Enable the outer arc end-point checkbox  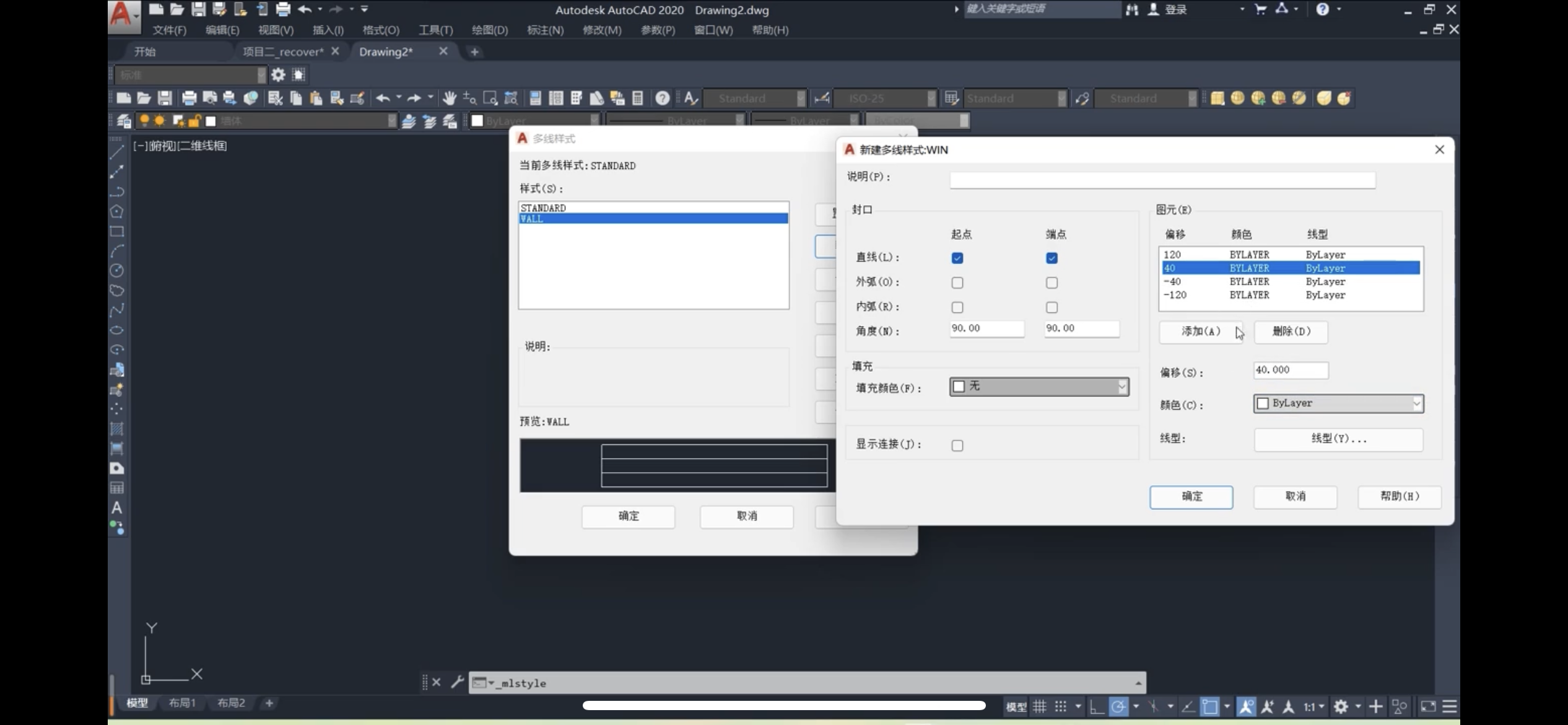tap(1052, 283)
